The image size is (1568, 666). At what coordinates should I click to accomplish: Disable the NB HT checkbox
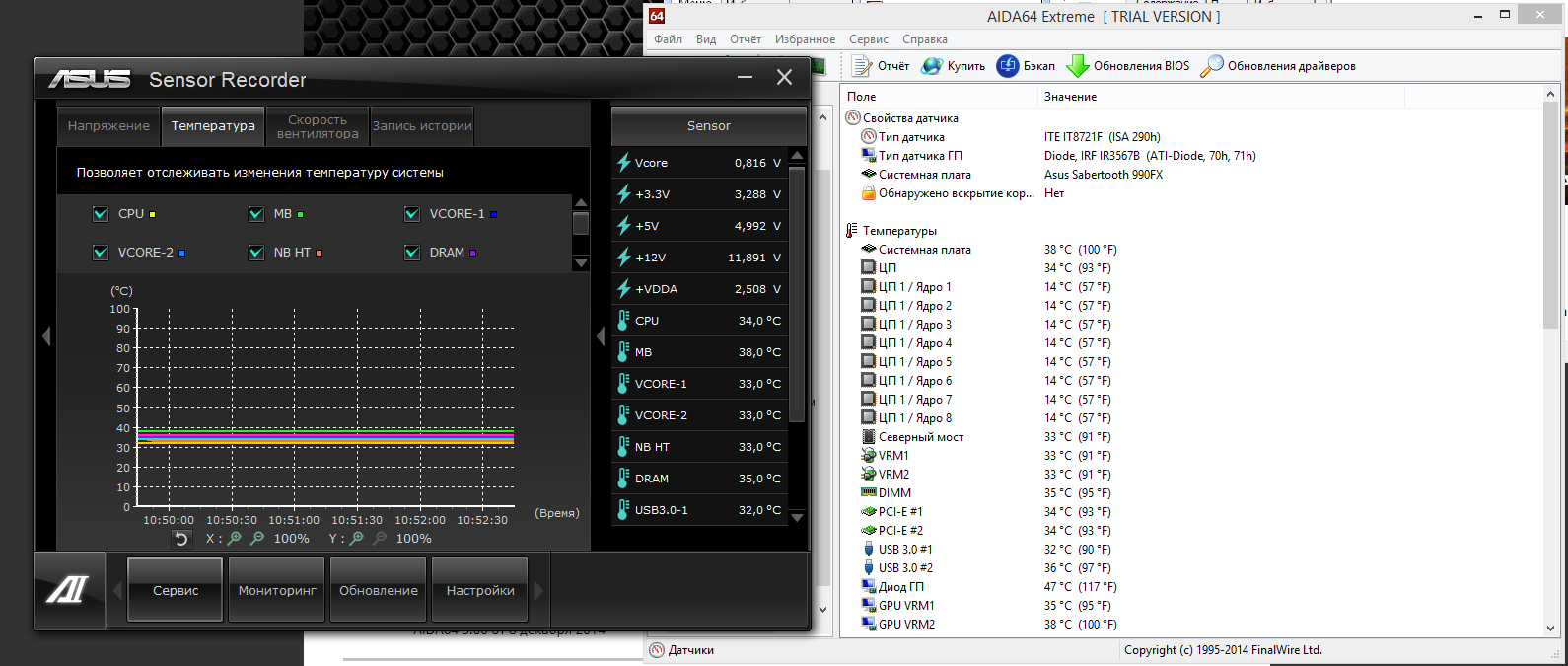pyautogui.click(x=256, y=253)
